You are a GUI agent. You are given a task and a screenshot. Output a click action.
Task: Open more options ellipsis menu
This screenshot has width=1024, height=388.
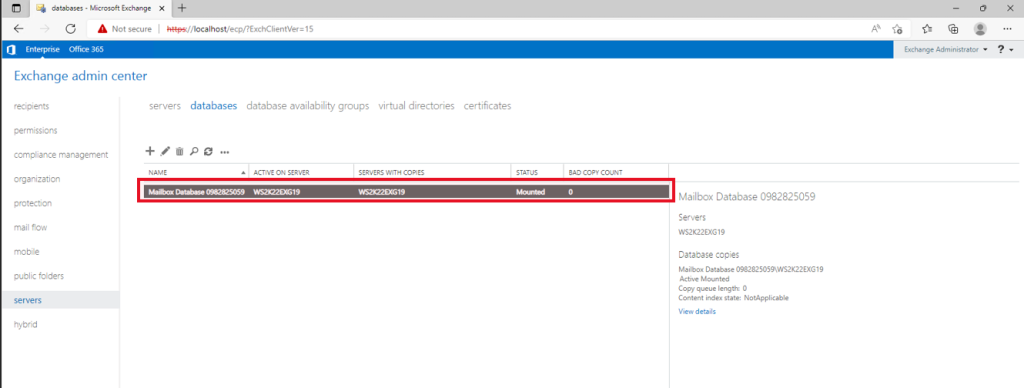(225, 152)
